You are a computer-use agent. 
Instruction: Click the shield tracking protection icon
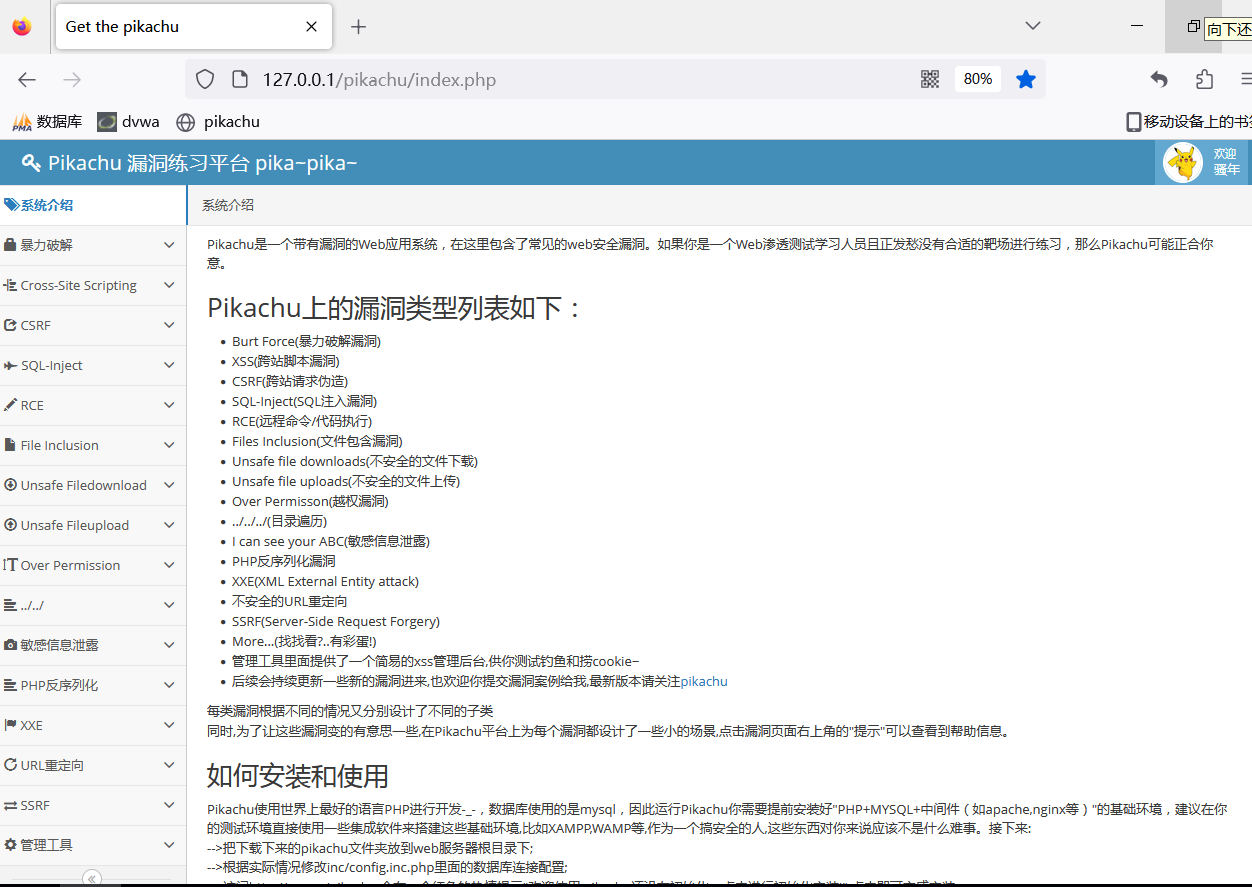pos(205,79)
